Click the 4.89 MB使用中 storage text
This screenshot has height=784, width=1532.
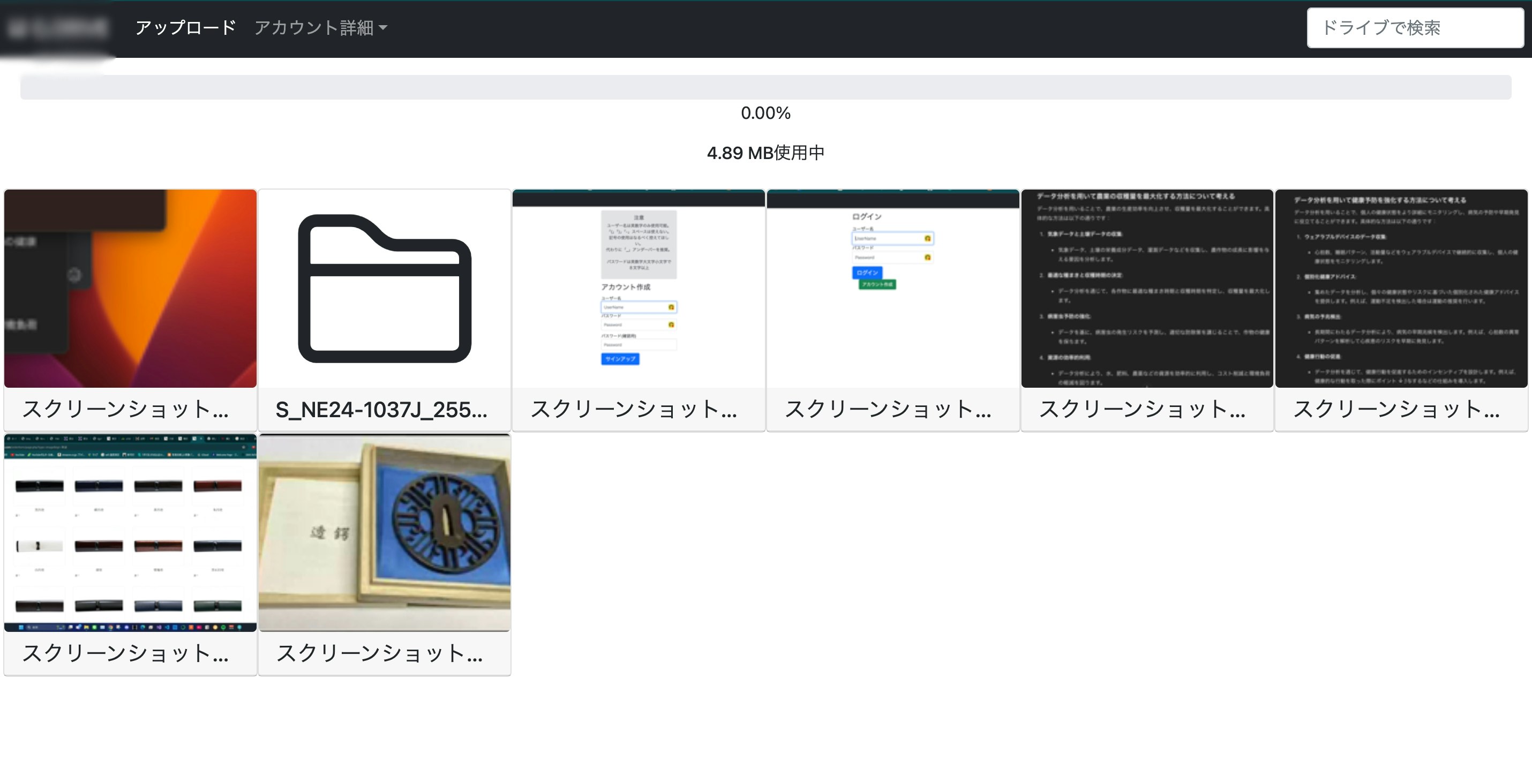[765, 153]
